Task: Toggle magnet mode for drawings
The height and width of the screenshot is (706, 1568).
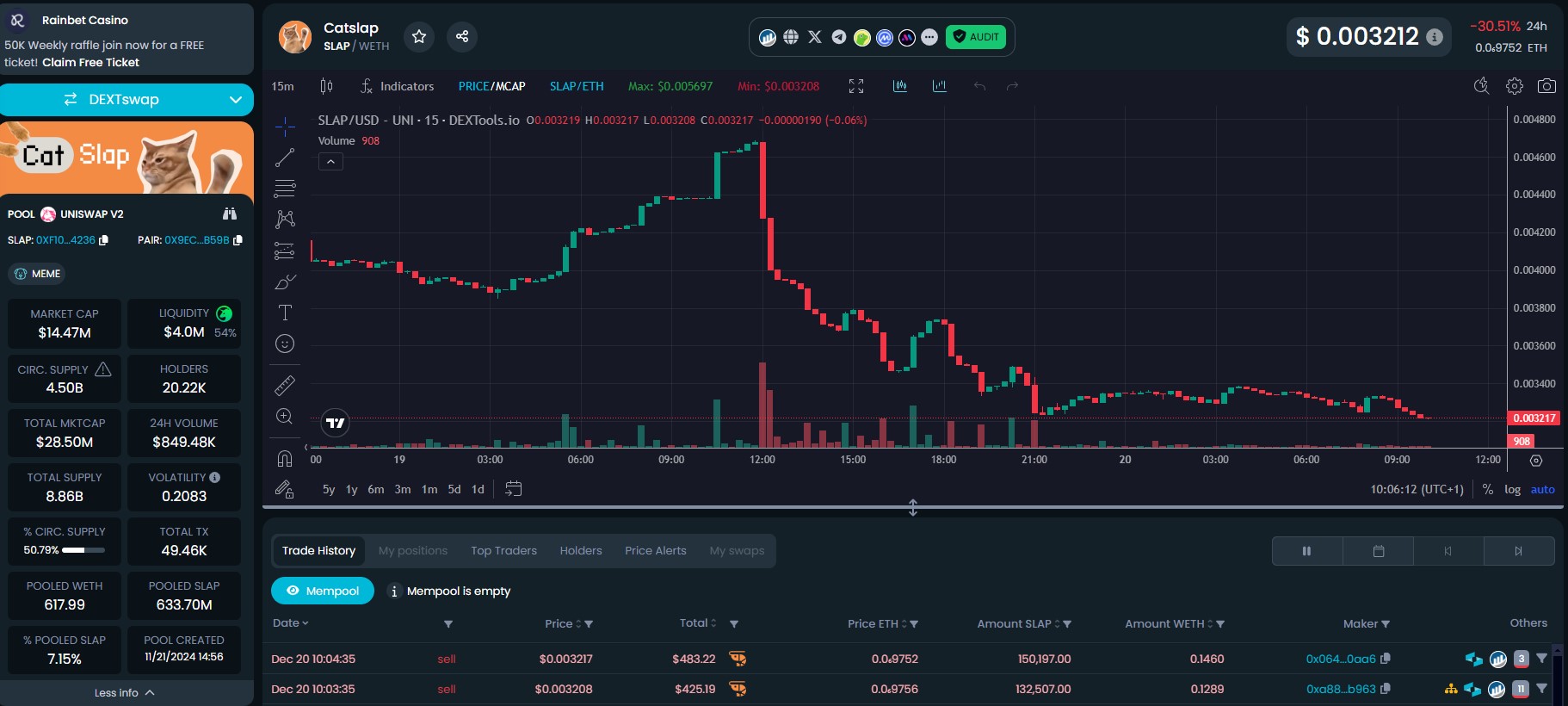Action: pyautogui.click(x=285, y=458)
